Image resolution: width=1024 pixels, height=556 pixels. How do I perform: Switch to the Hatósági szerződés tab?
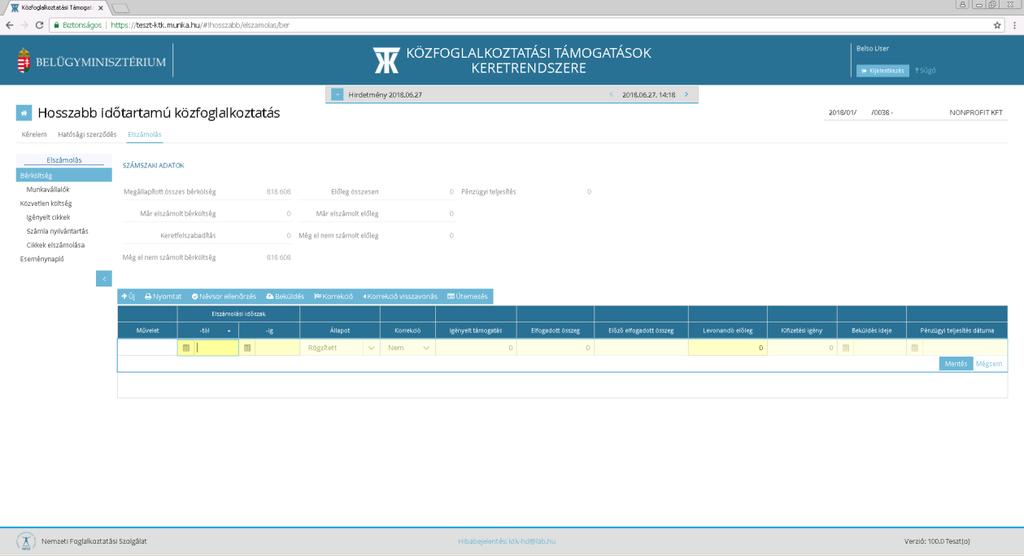[x=87, y=135]
